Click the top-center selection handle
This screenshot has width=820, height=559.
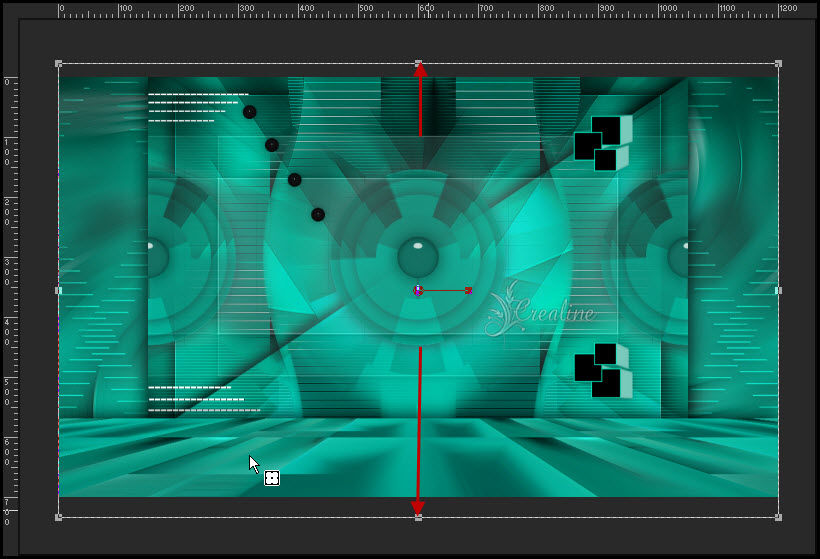(x=419, y=64)
